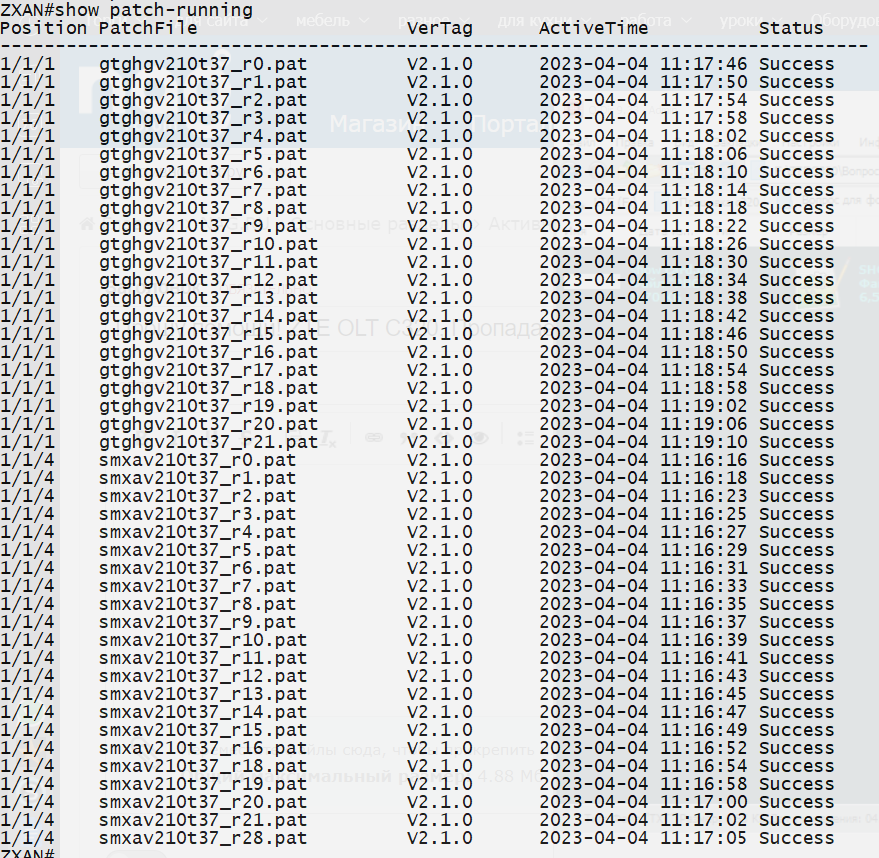
Task: Click Success status of gtghgv210t37_r14.pat row
Action: pyautogui.click(x=797, y=316)
